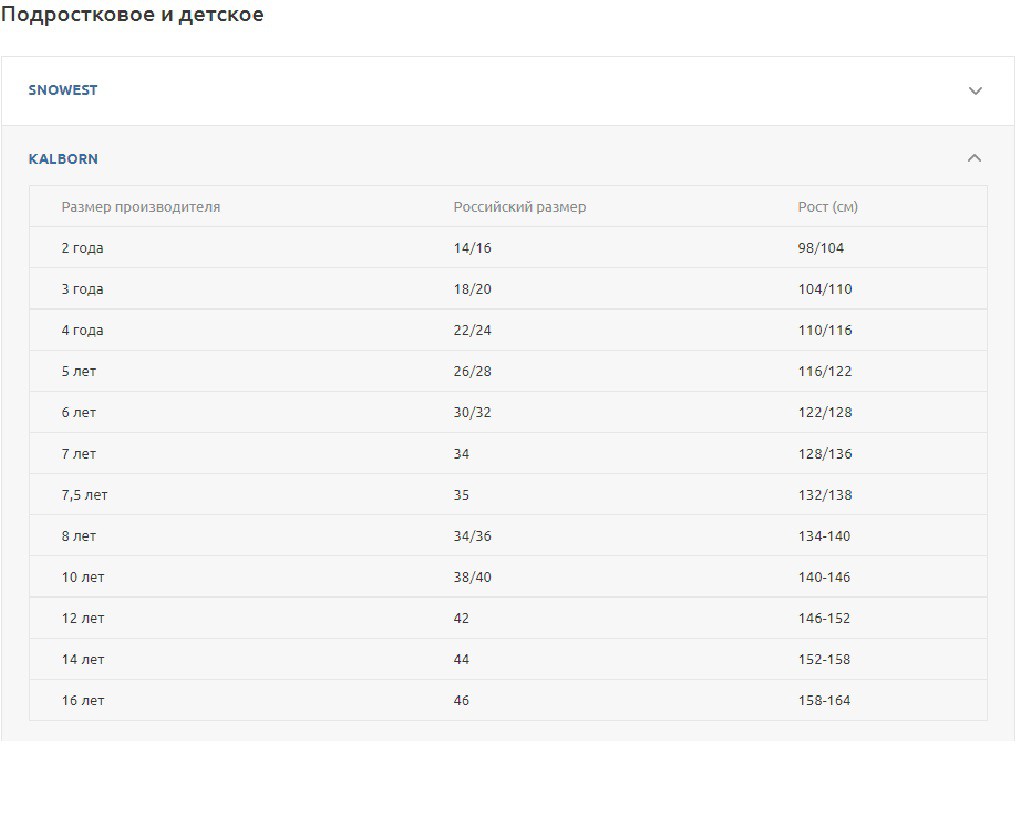
Task: Select the 4 года size row
Action: coord(82,330)
